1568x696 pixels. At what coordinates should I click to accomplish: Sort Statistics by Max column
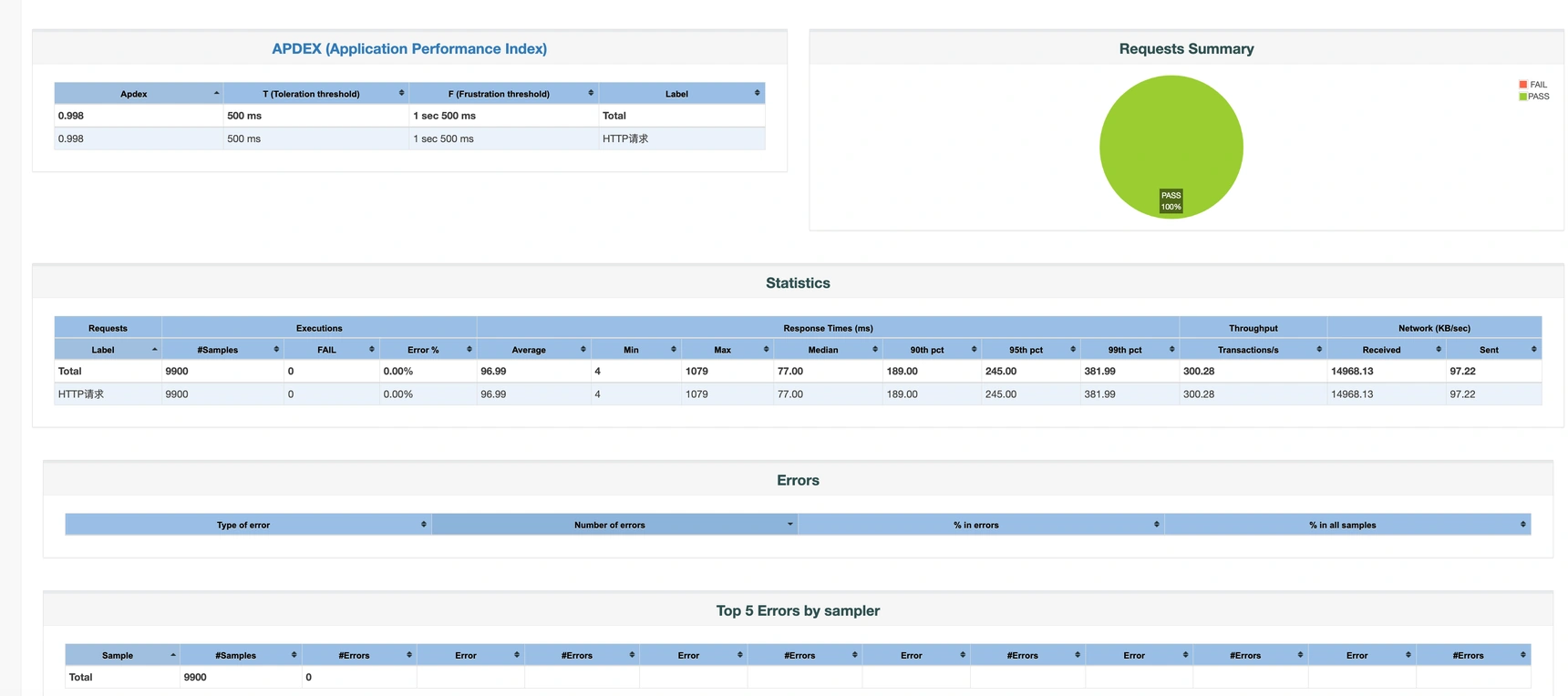pos(727,350)
